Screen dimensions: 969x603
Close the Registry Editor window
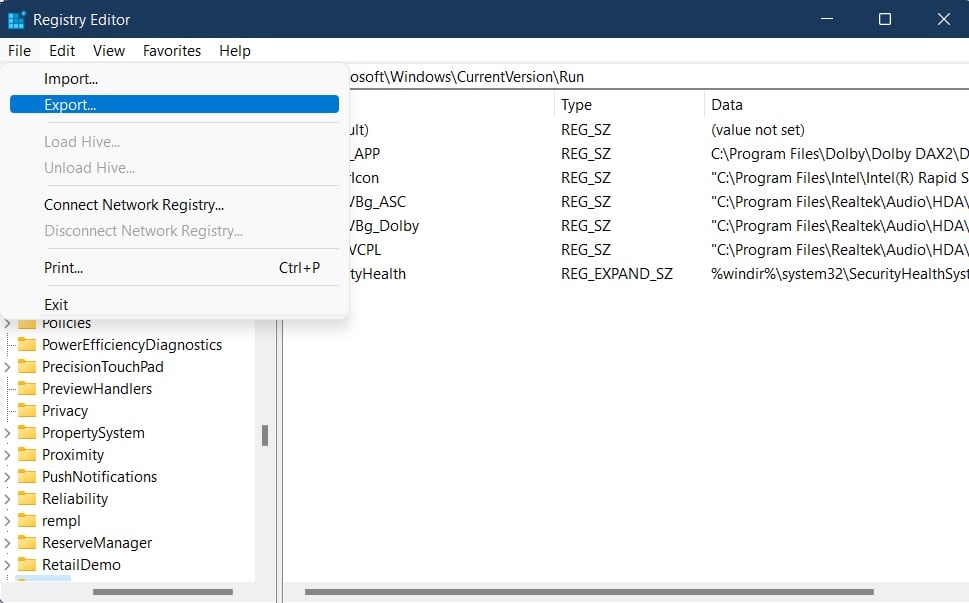point(943,19)
